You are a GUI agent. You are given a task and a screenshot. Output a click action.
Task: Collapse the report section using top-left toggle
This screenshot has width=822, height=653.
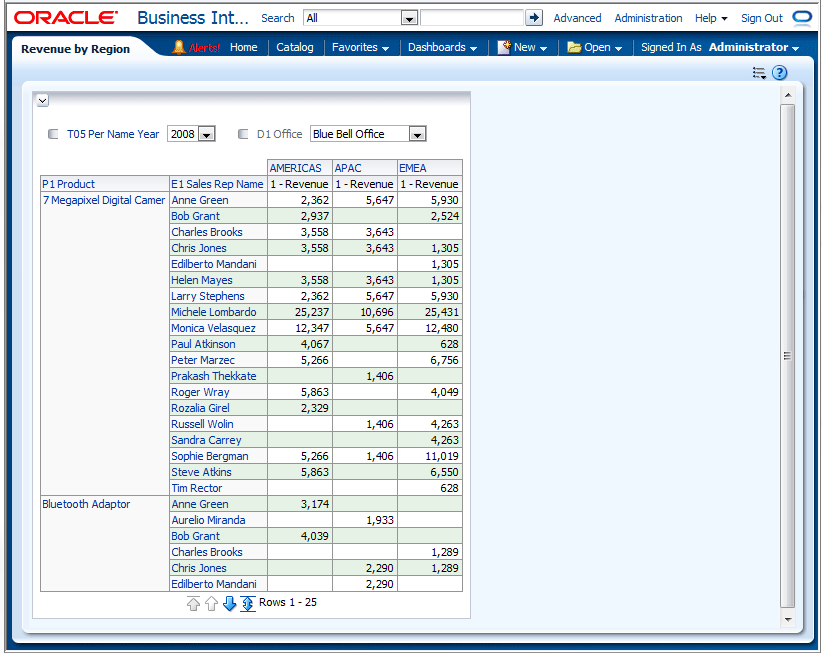pos(42,100)
